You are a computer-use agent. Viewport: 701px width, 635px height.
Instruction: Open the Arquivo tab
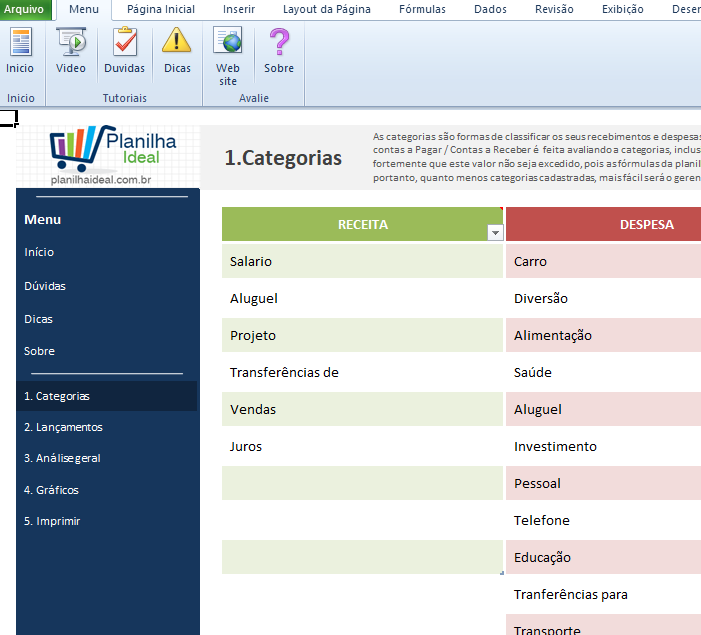pos(25,9)
